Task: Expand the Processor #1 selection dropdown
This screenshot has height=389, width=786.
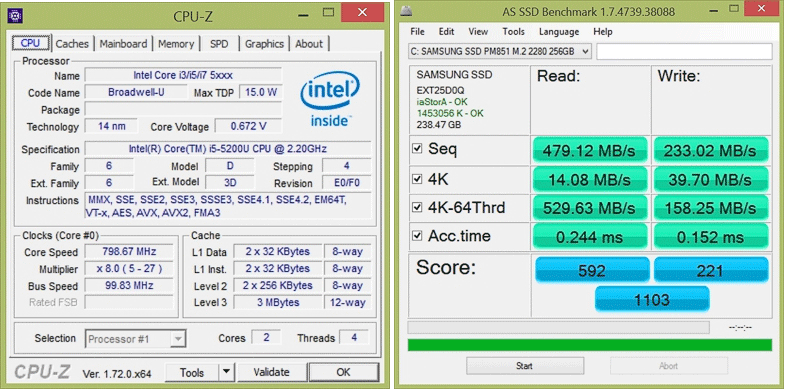Action: click(136, 339)
